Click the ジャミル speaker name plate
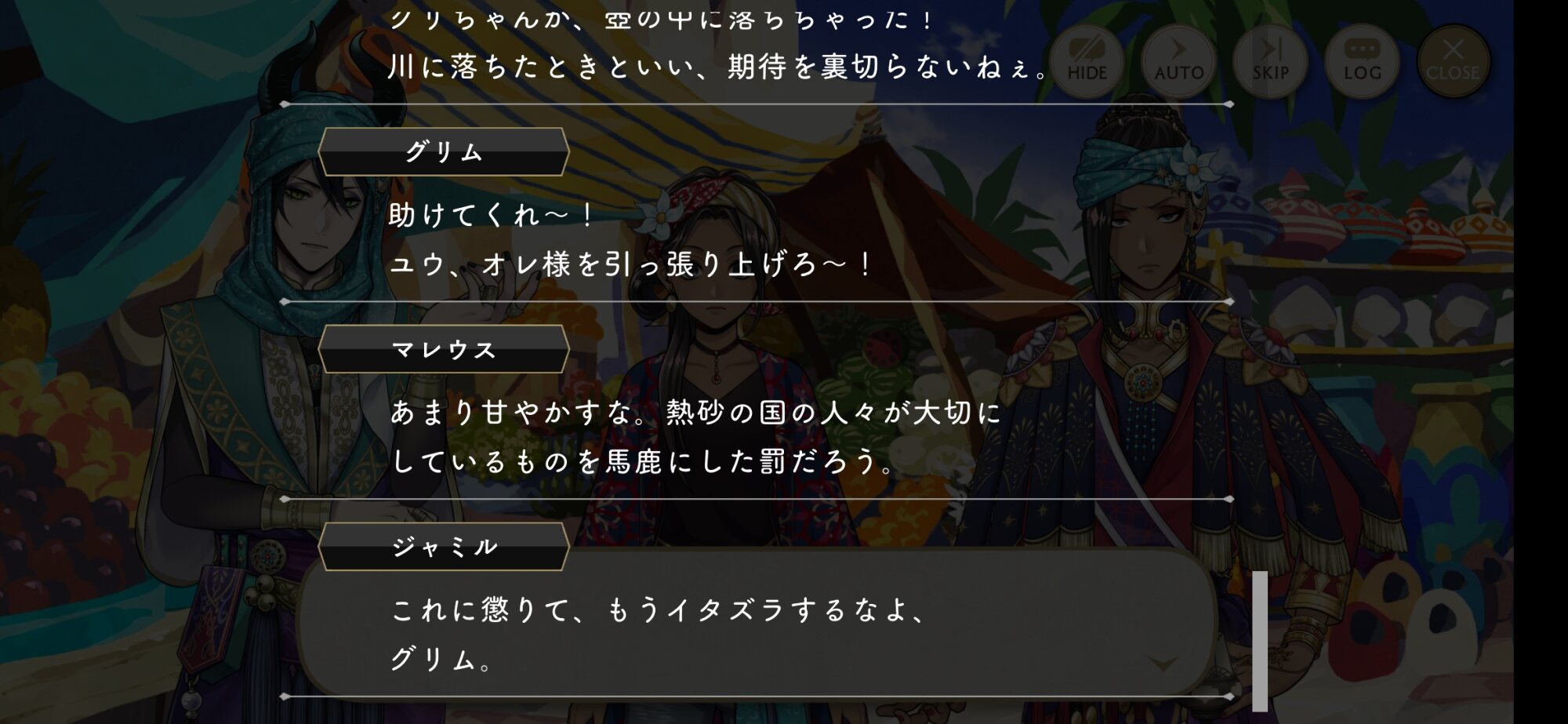The width and height of the screenshot is (1568, 724). (x=444, y=547)
